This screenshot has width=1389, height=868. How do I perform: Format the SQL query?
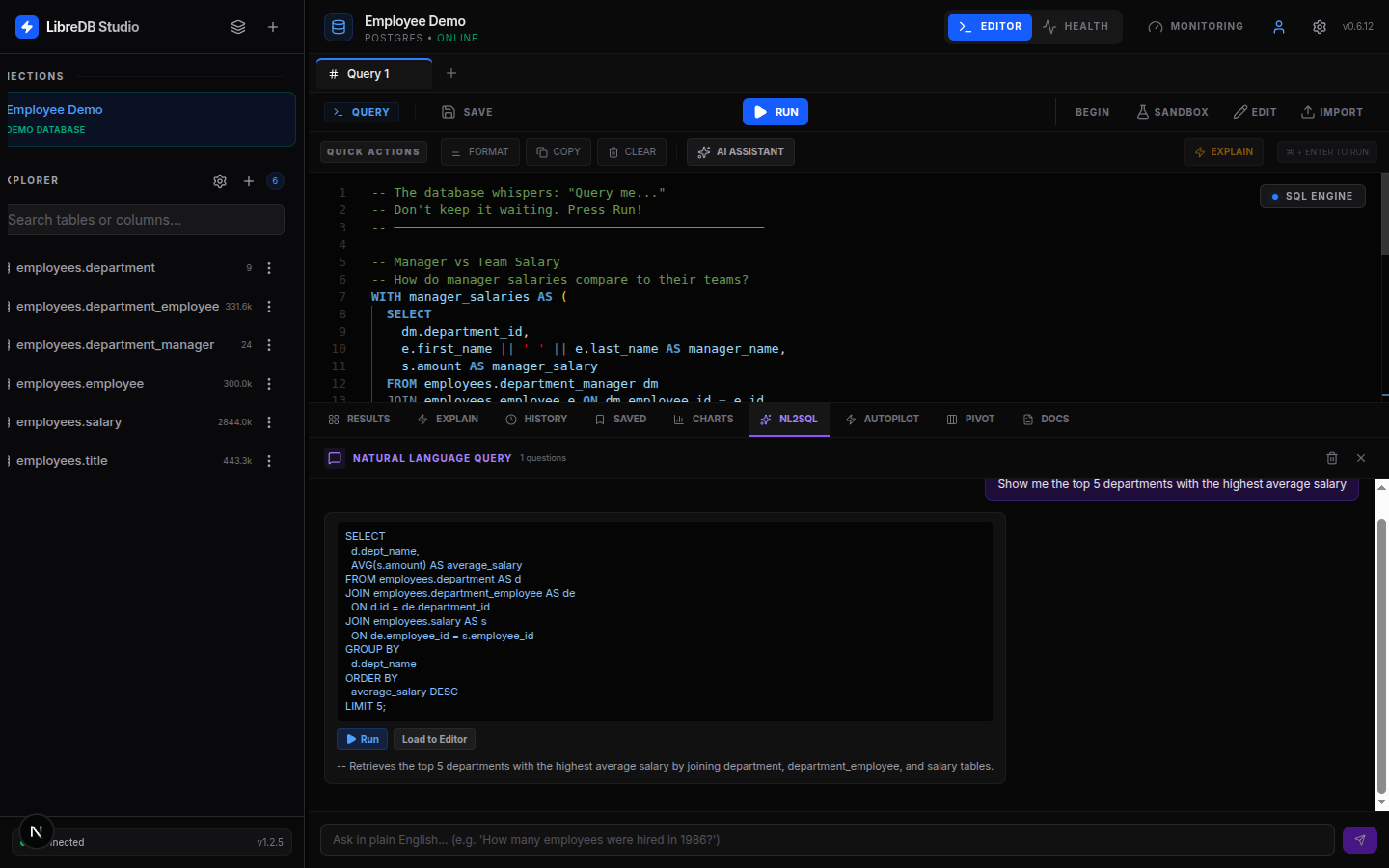tap(480, 152)
